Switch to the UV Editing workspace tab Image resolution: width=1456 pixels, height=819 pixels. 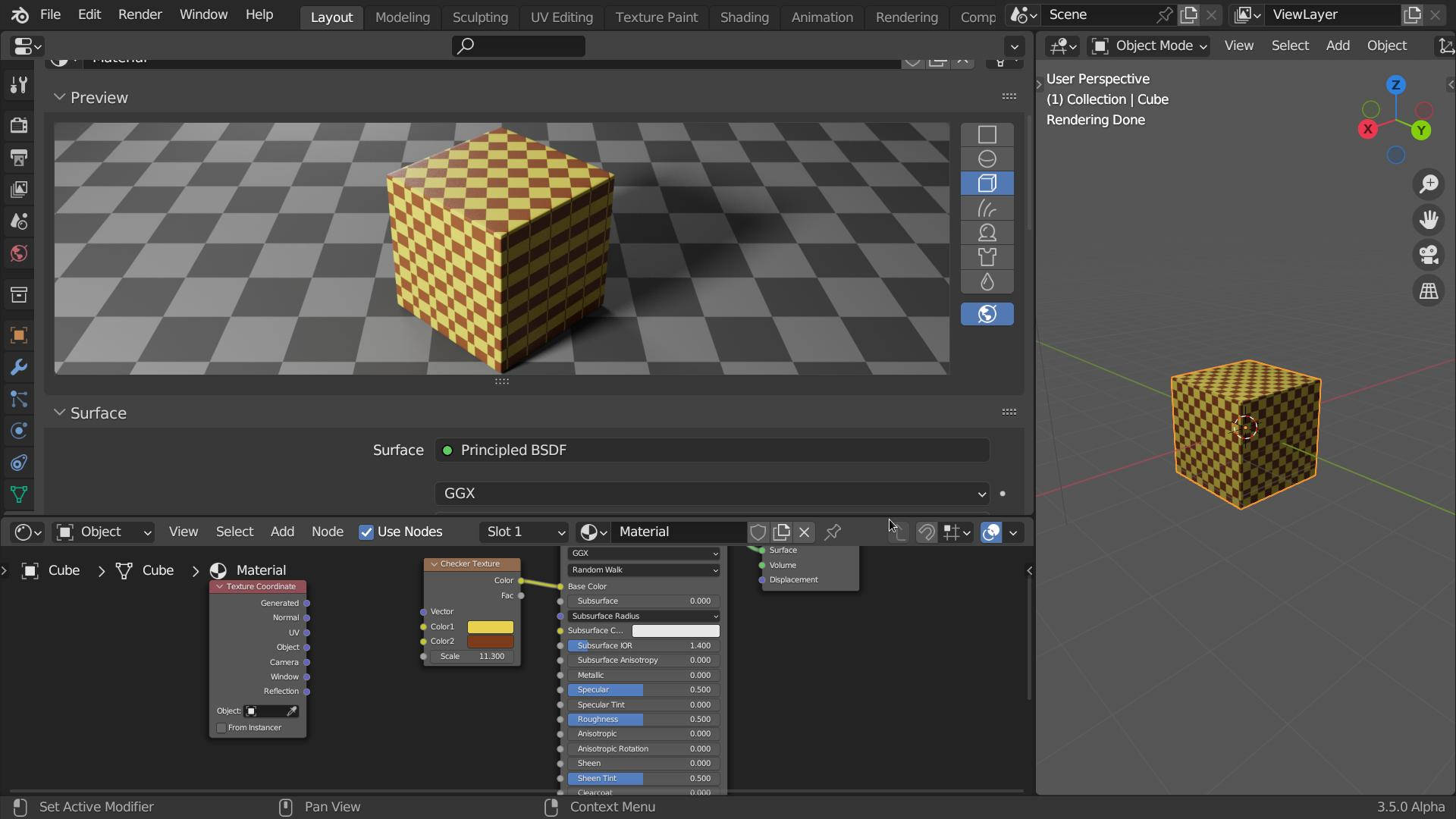(x=561, y=17)
